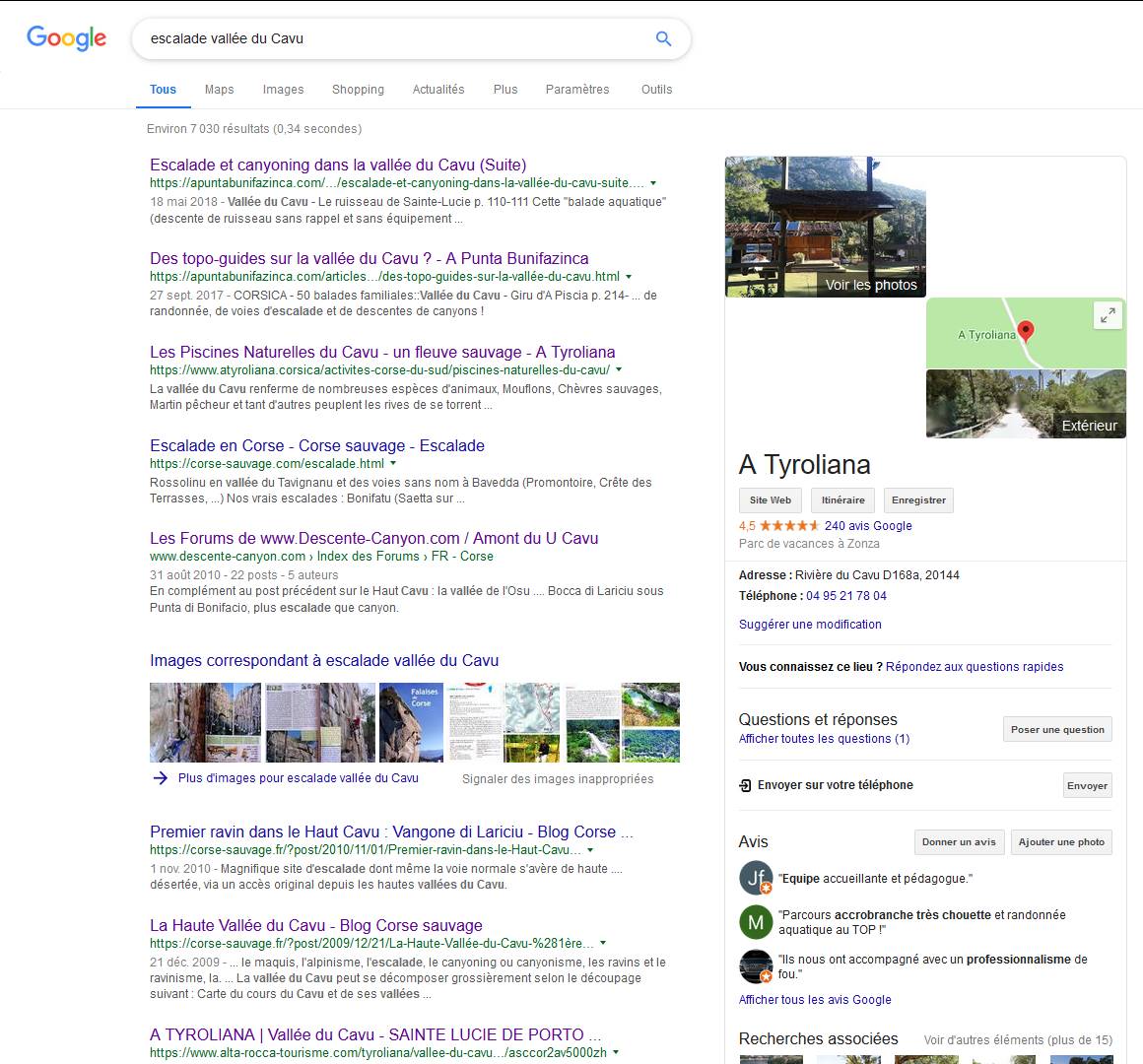
Task: Expand the map with the fullscreen icon
Action: click(x=1108, y=315)
